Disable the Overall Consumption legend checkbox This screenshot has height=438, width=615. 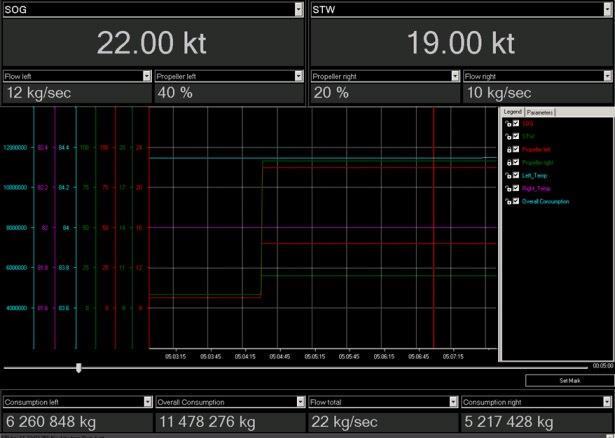[x=517, y=201]
